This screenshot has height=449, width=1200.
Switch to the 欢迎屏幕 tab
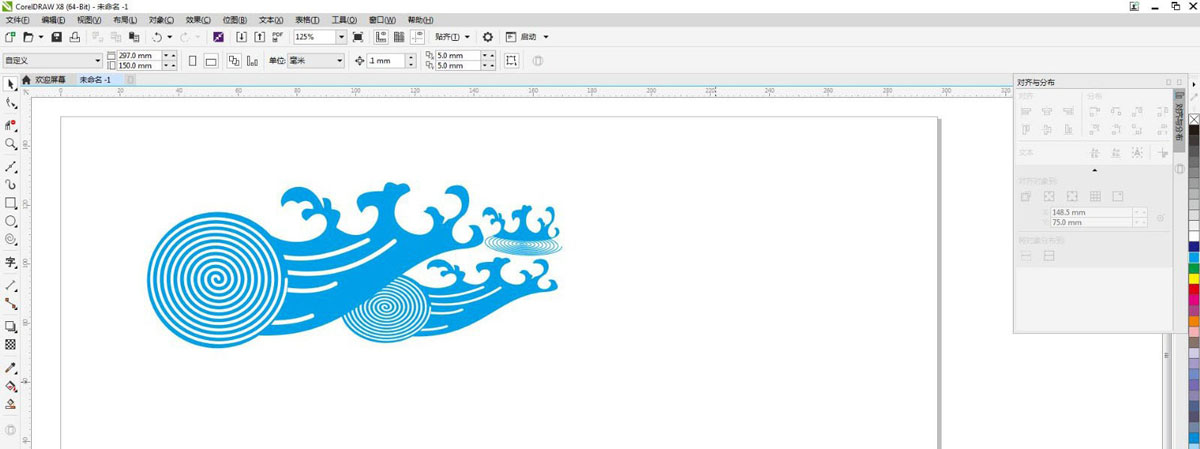pos(49,79)
